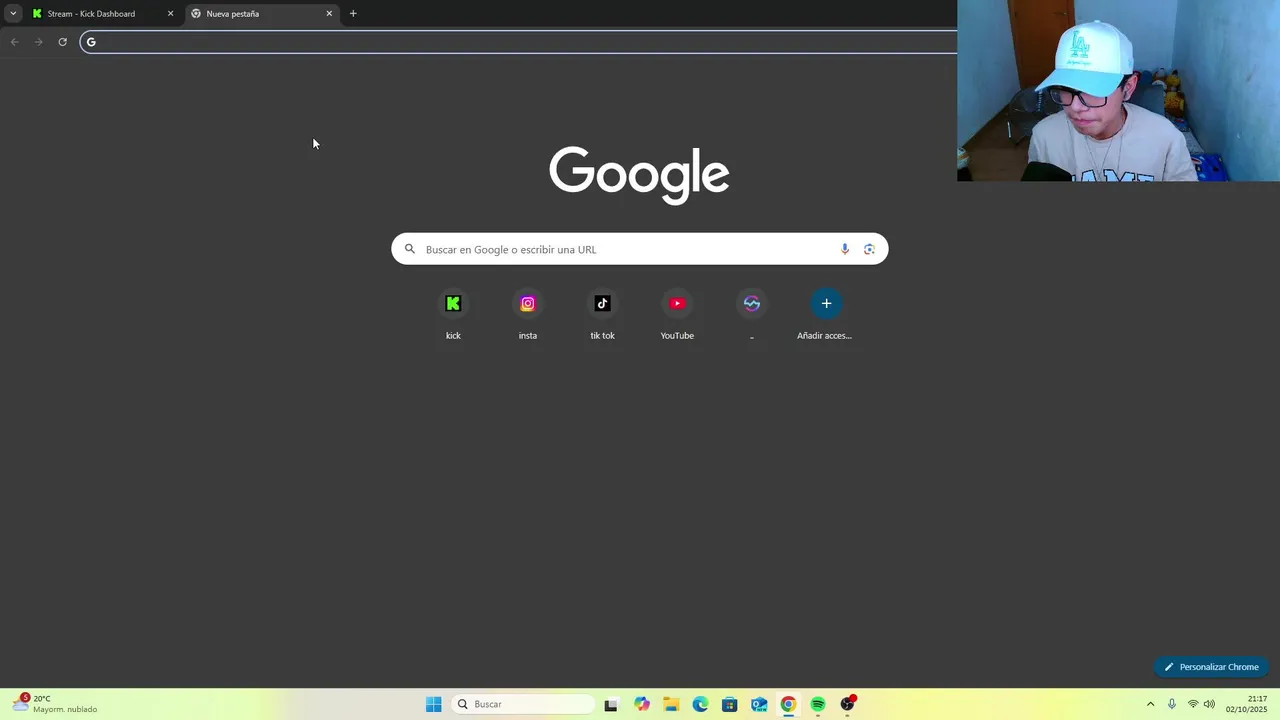The width and height of the screenshot is (1280, 720).
Task: Open the YouTube shortcut
Action: (677, 314)
